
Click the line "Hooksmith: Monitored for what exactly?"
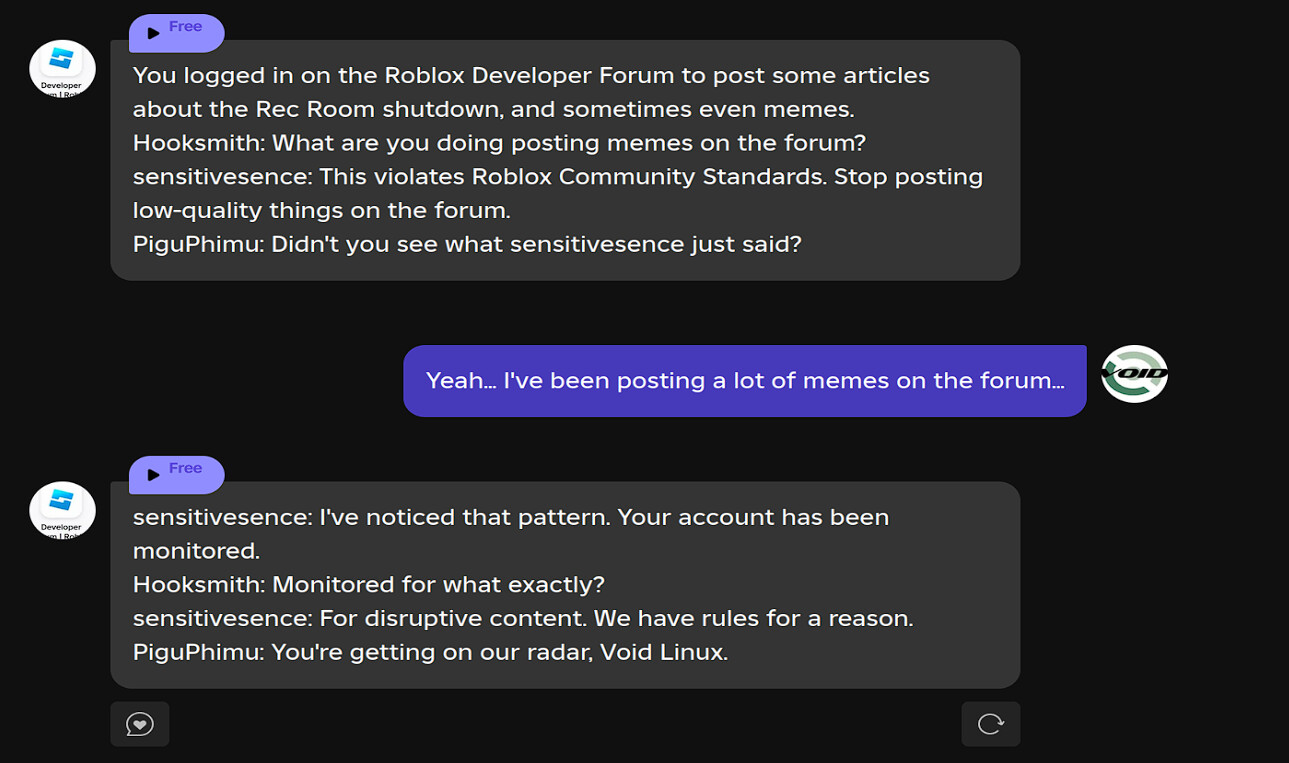tap(369, 585)
